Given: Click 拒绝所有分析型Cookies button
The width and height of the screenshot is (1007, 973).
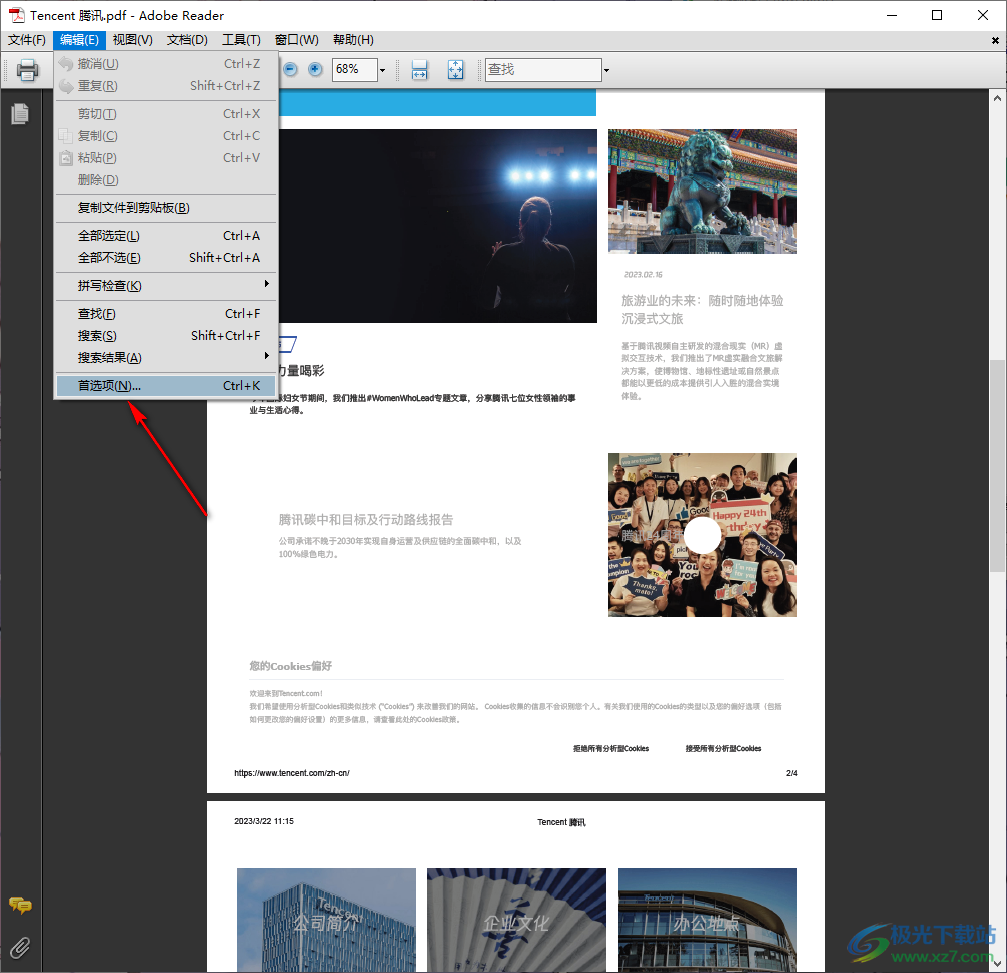Looking at the screenshot, I should (x=611, y=748).
